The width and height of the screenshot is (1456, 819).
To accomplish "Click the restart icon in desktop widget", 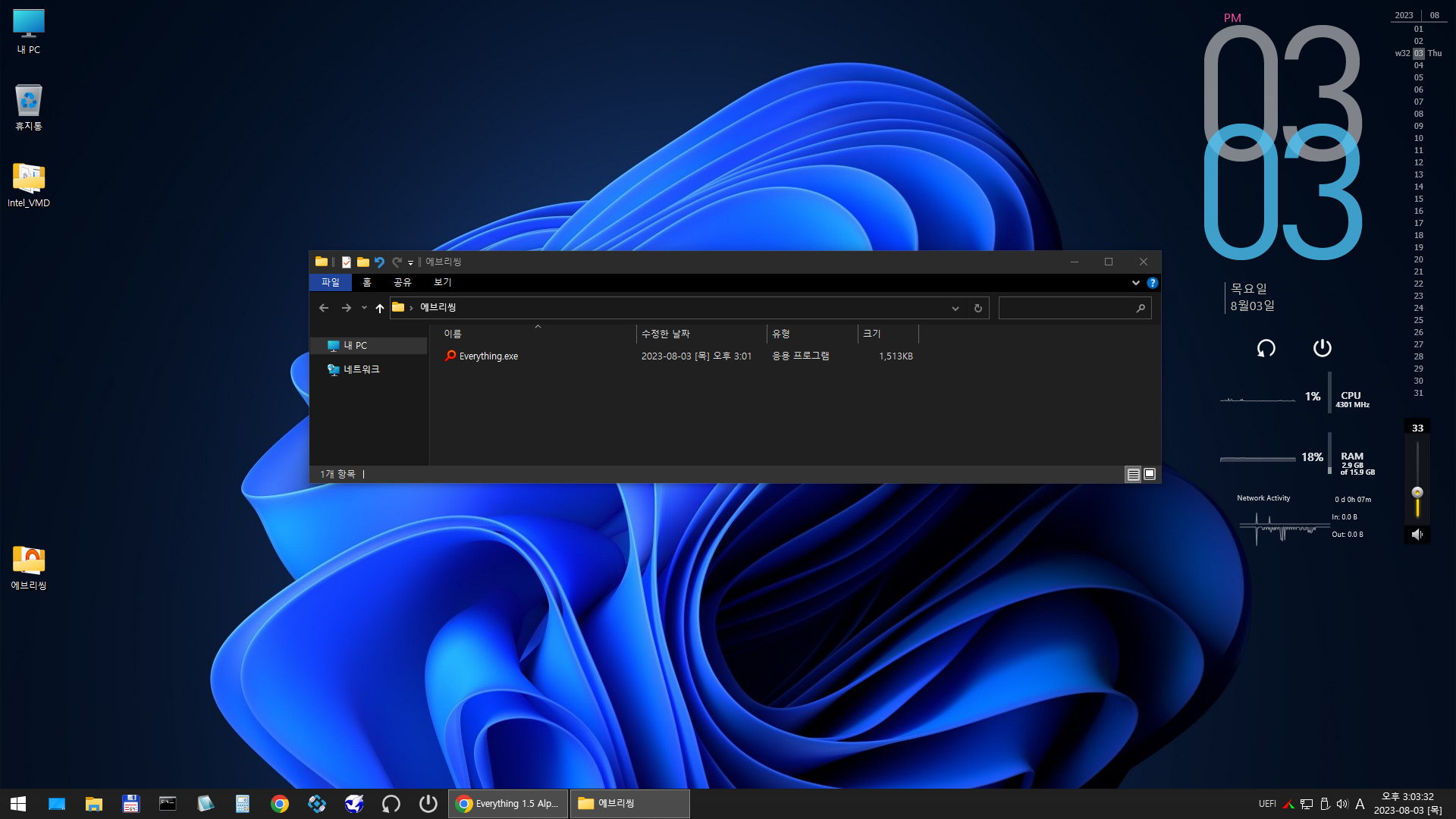I will [1266, 348].
